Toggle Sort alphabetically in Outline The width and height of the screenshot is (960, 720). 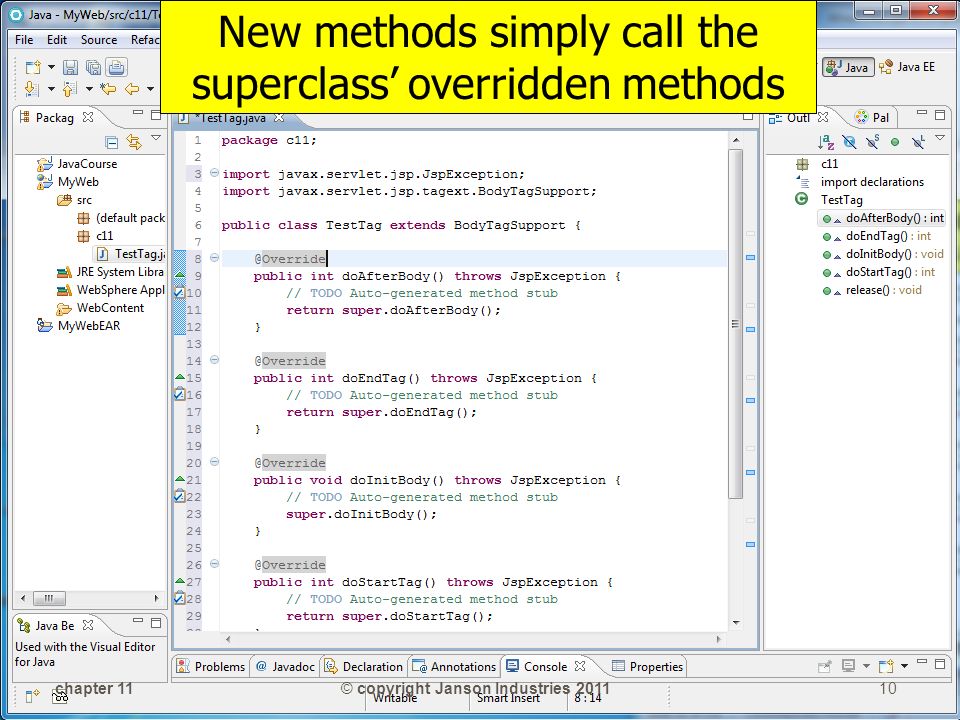click(x=826, y=142)
